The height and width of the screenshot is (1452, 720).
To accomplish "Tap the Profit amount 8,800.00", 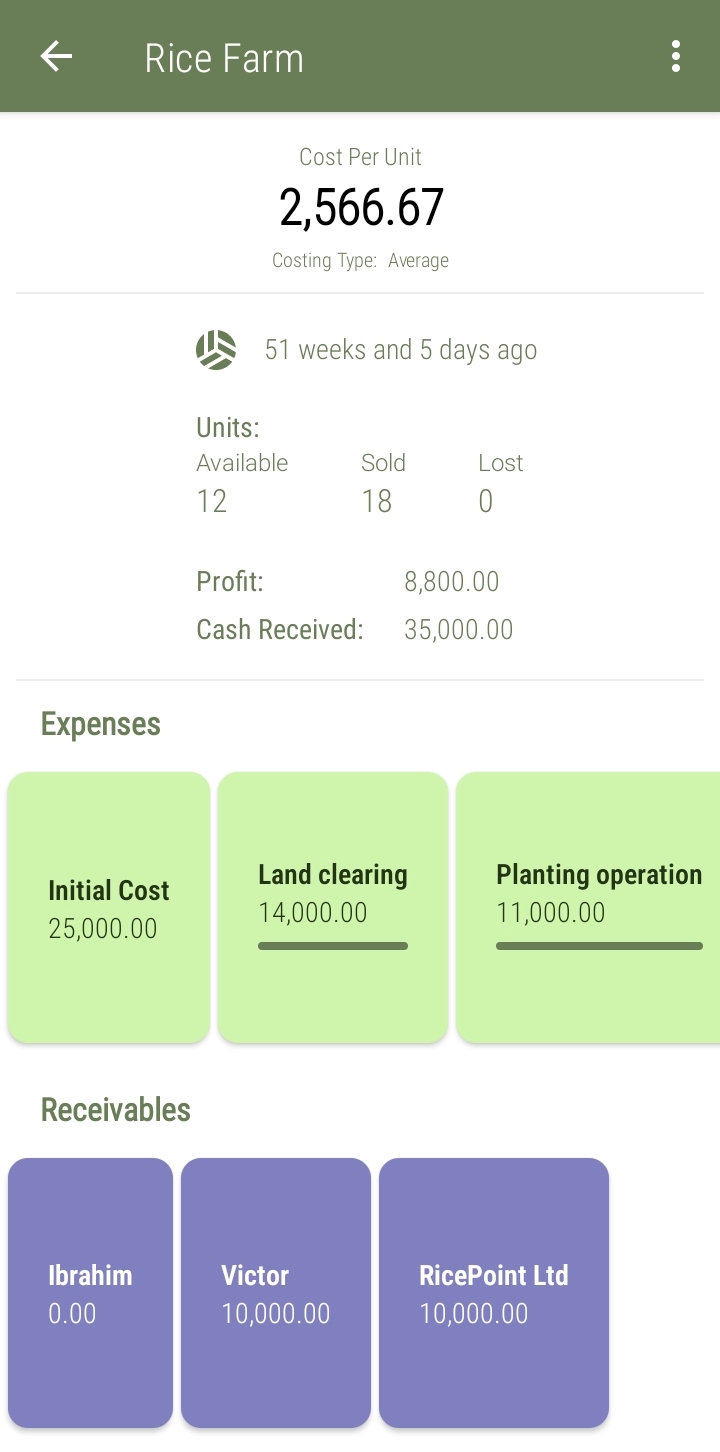I will click(x=451, y=582).
